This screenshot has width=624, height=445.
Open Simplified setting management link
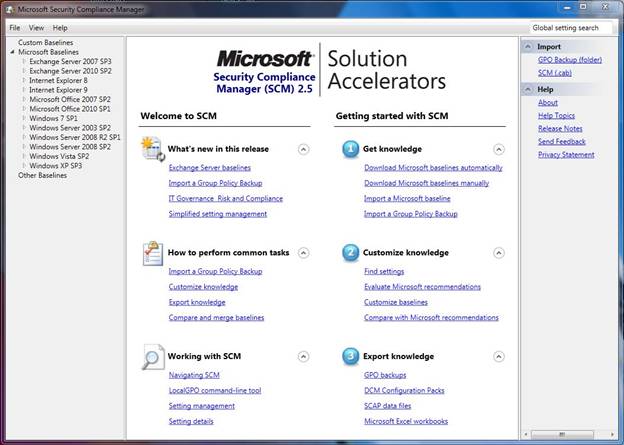coord(218,214)
